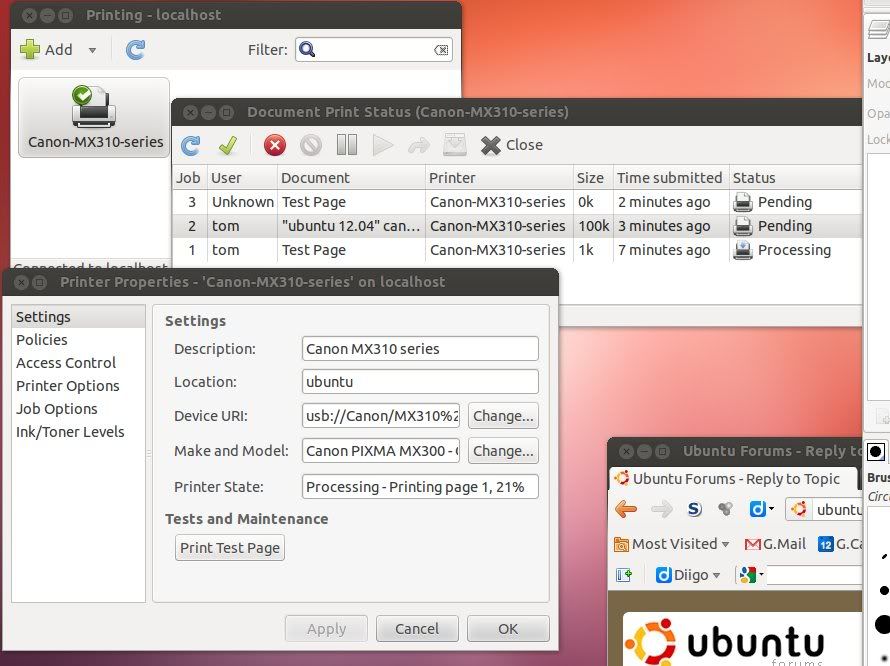890x666 pixels.
Task: Refresh the job list in Document Print Status
Action: [190, 145]
